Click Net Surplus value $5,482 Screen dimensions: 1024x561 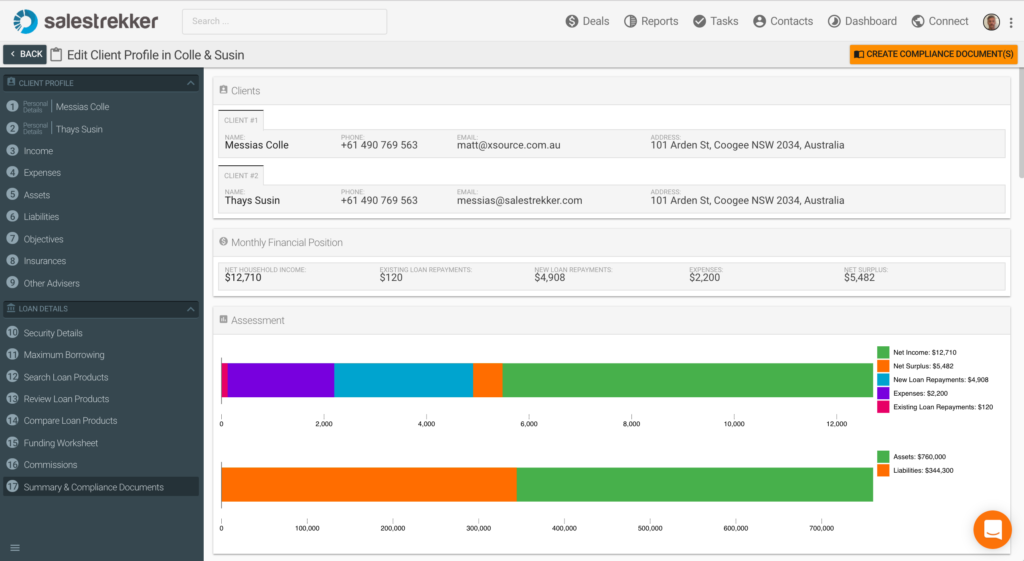859,278
